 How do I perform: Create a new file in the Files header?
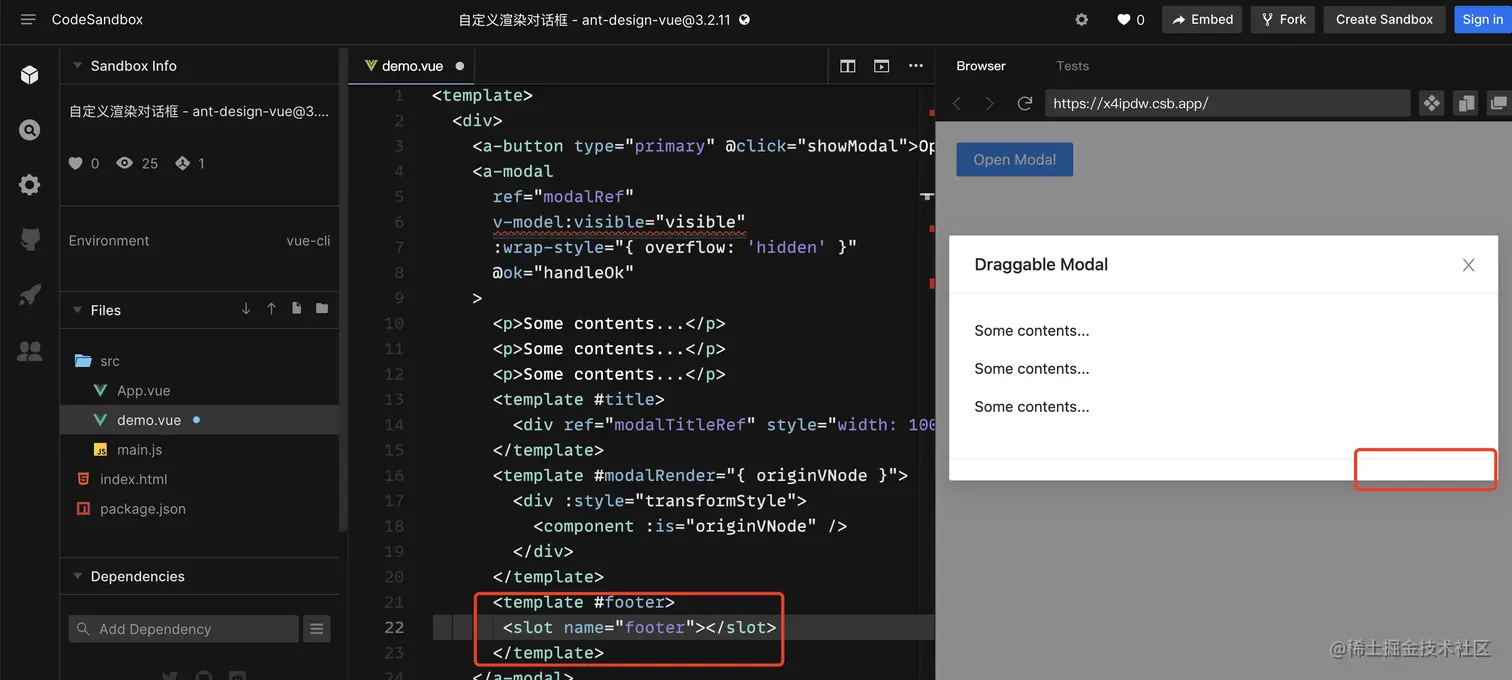coord(296,309)
